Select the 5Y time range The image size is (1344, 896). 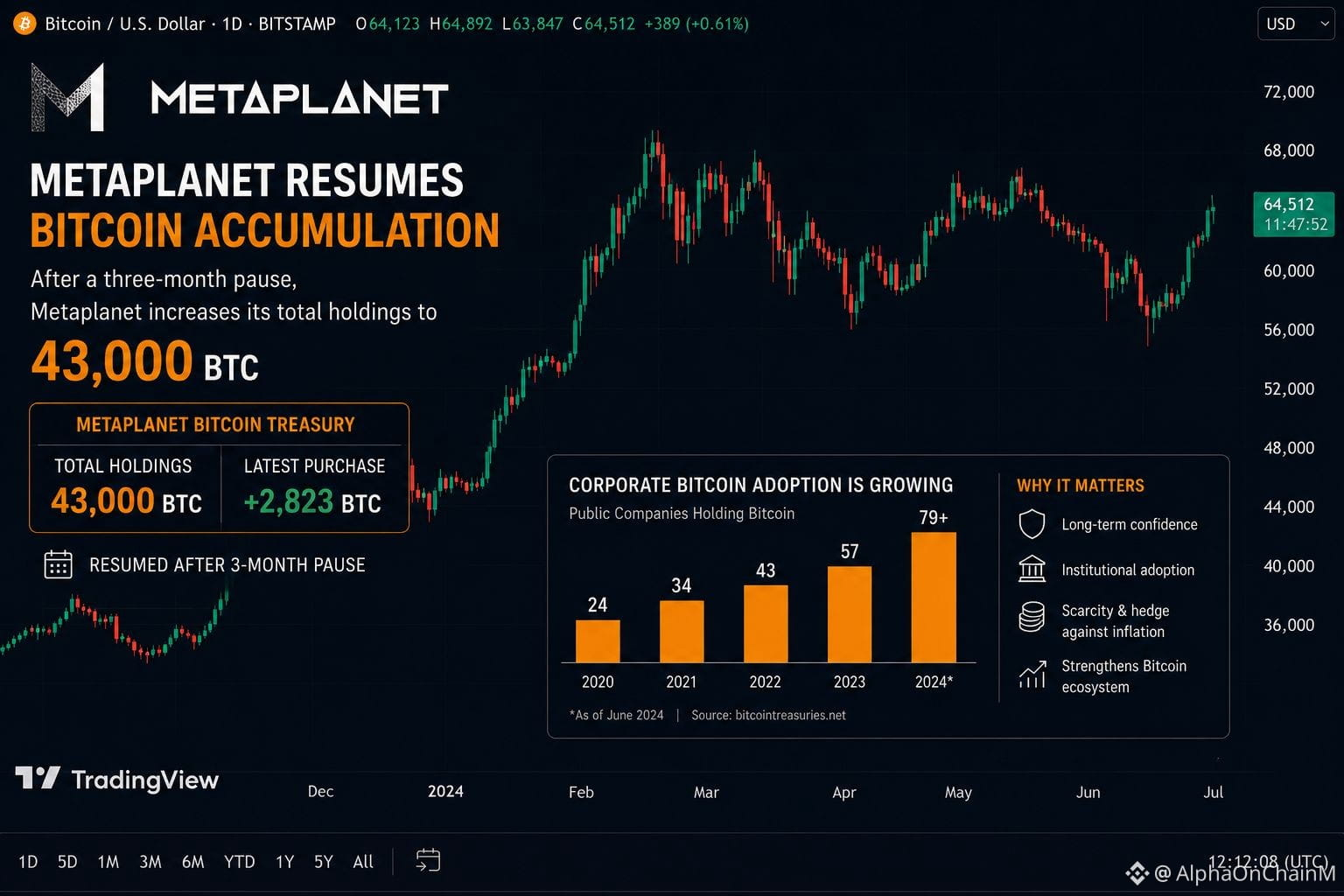(324, 862)
